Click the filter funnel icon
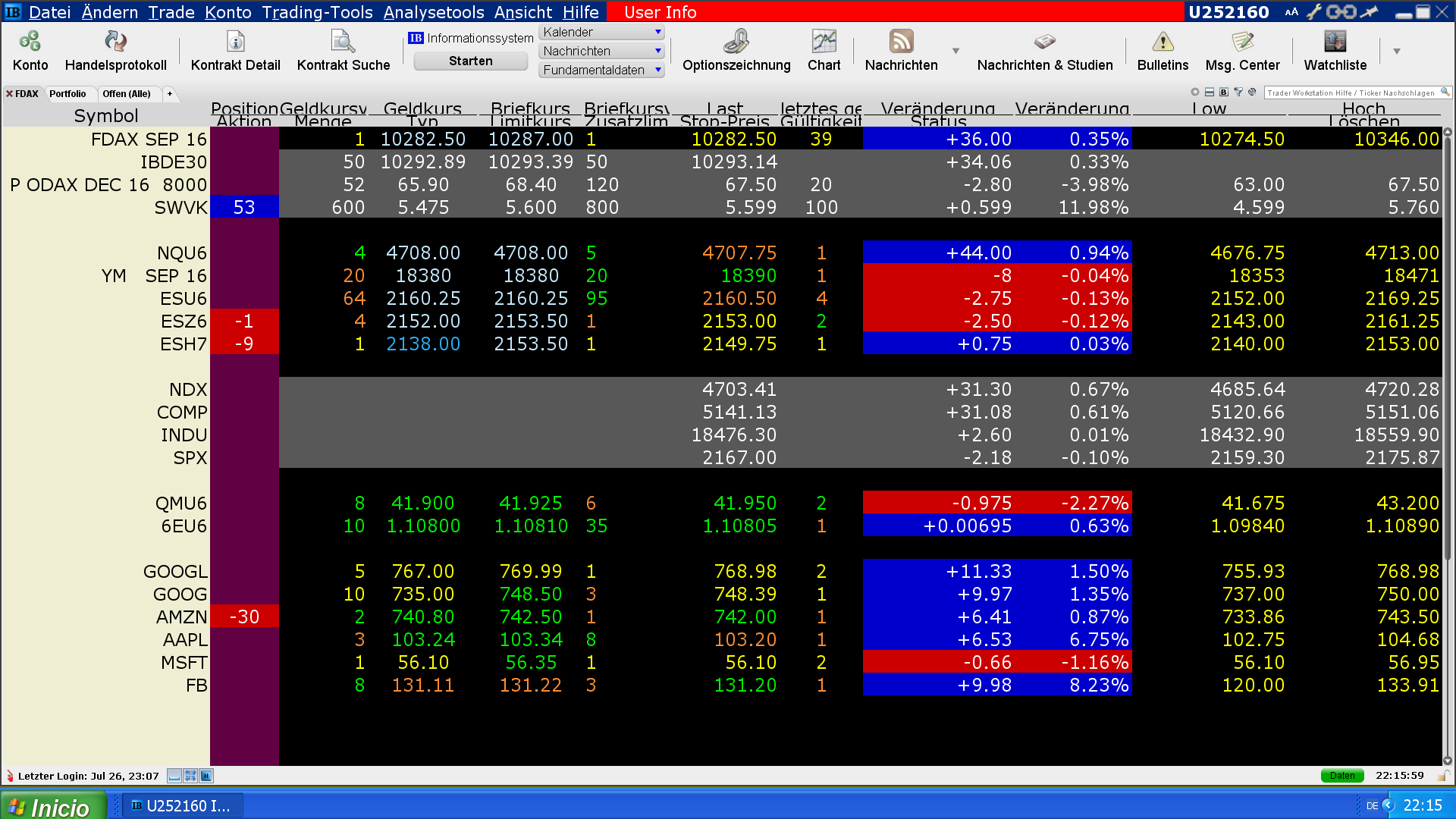1456x819 pixels. pyautogui.click(x=1238, y=93)
